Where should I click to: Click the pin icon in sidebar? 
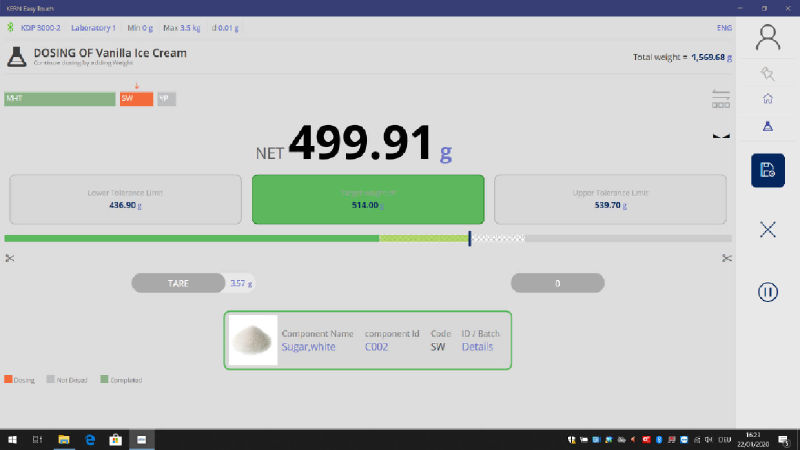(767, 73)
